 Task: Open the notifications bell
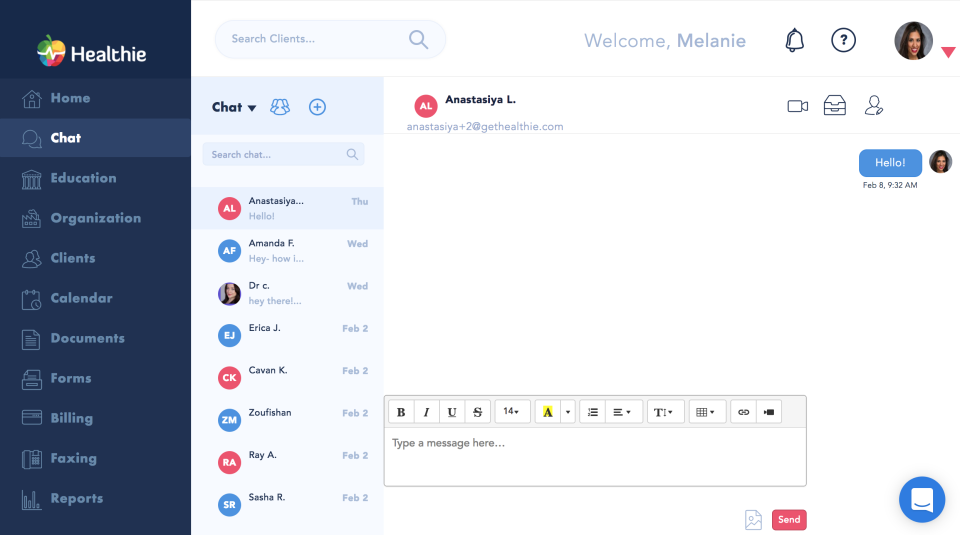coord(794,40)
